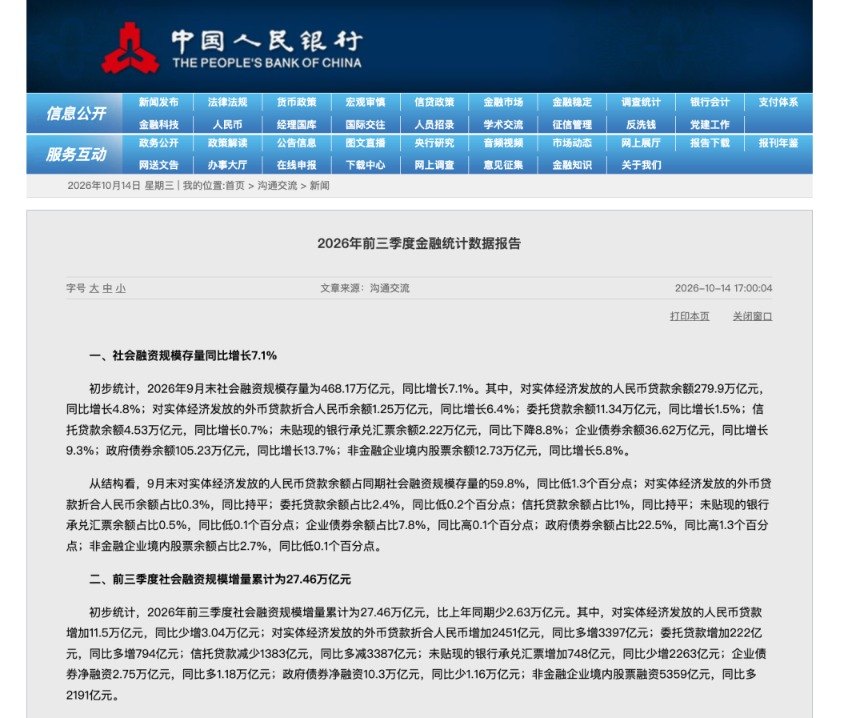Go to 首页 in the breadcrumb
Image resolution: width=864 pixels, height=718 pixels.
[x=235, y=186]
